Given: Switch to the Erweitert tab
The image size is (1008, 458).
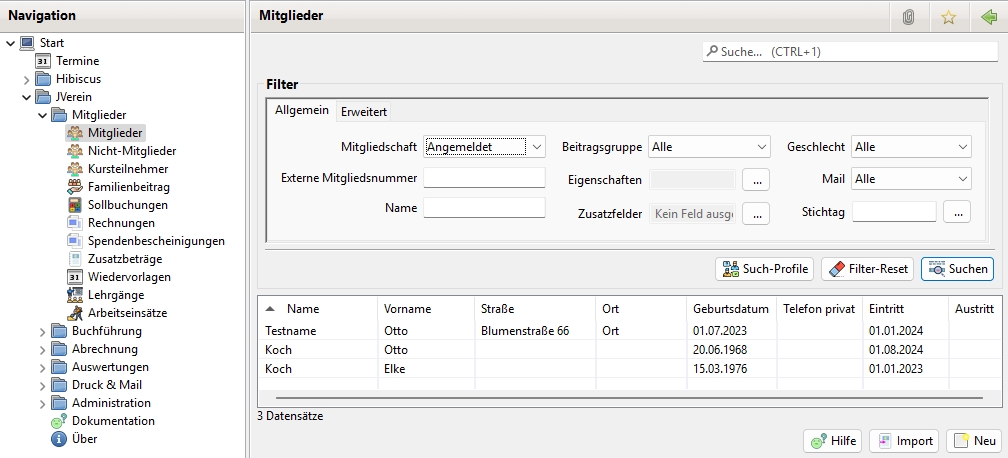Looking at the screenshot, I should click(364, 111).
